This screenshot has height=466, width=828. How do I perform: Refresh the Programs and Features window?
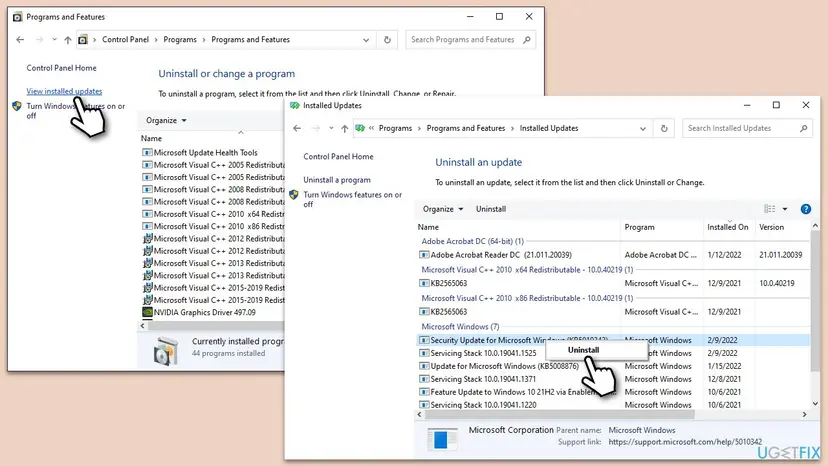(387, 40)
